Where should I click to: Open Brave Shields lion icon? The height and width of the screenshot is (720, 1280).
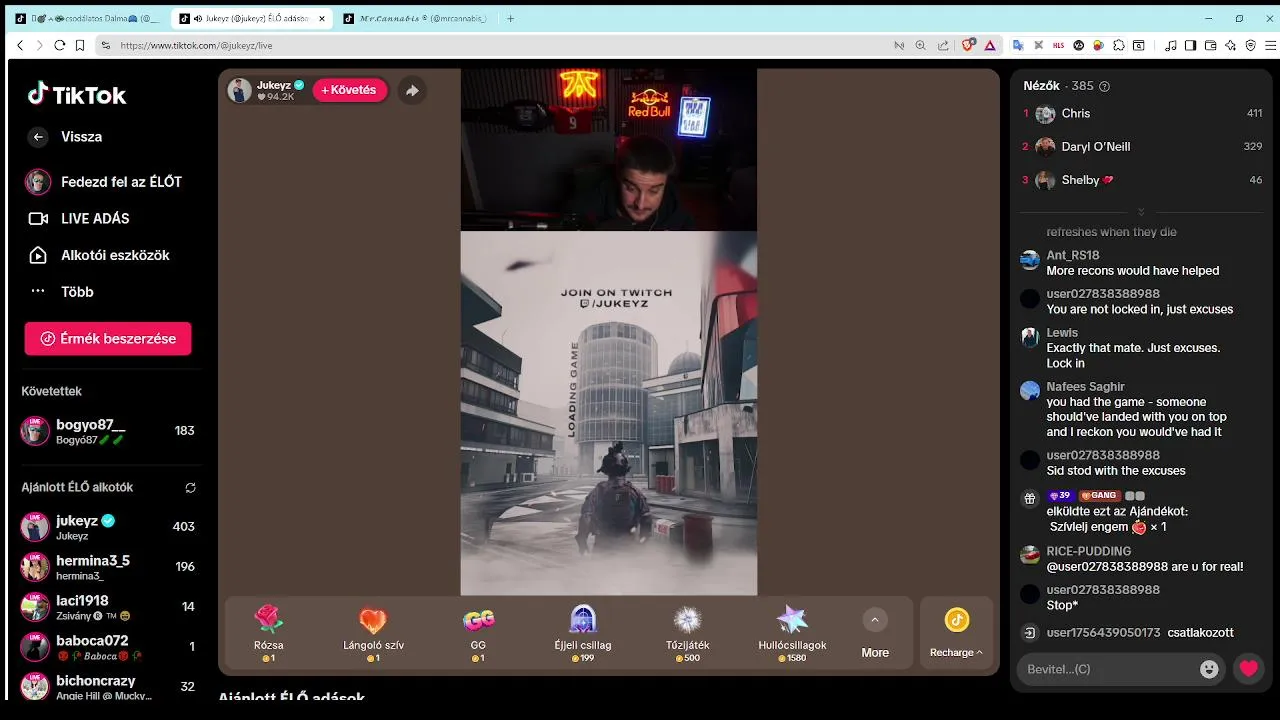pos(968,45)
